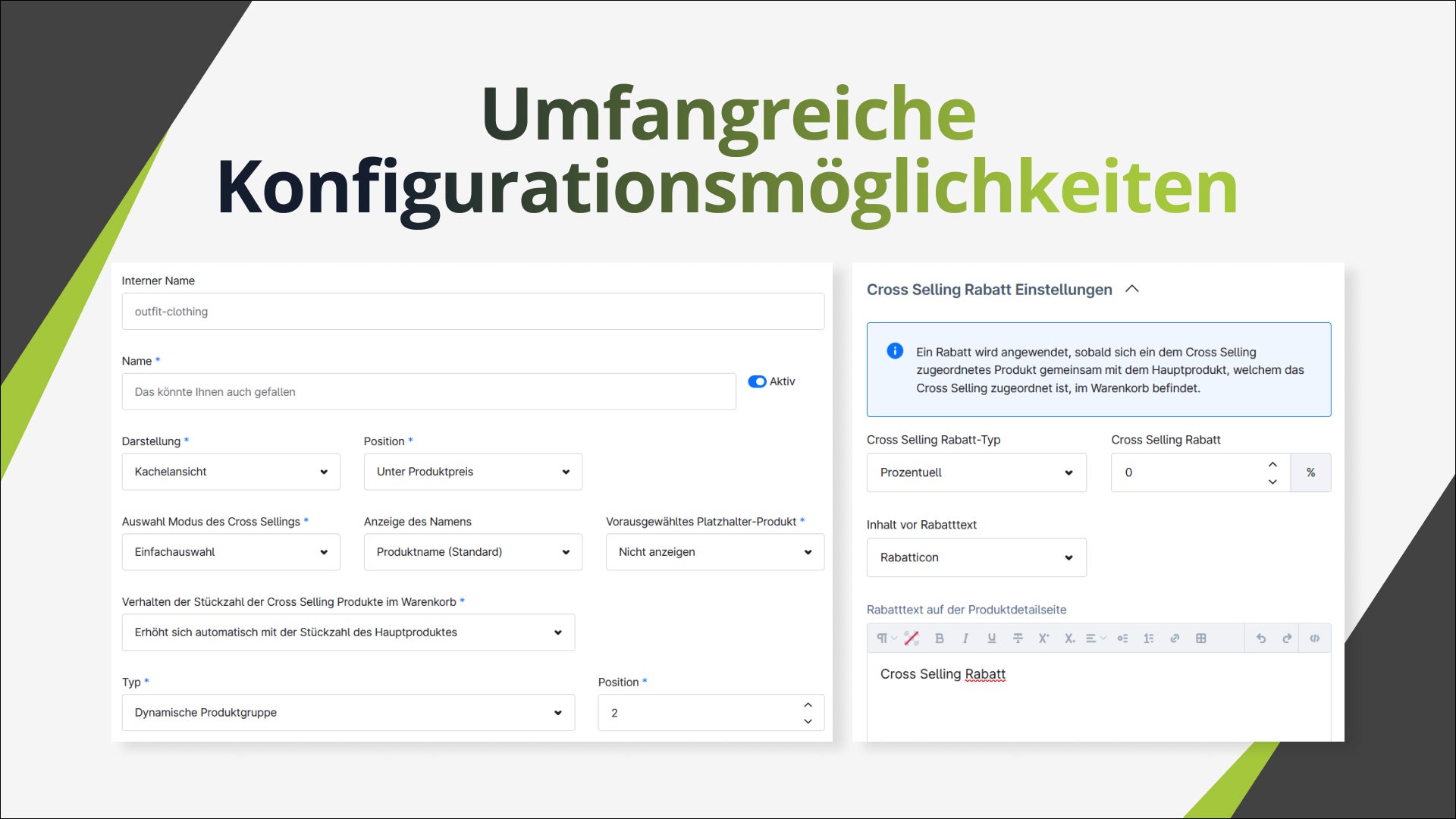Open the text color picker in editor
This screenshot has width=1456, height=819.
click(x=912, y=639)
